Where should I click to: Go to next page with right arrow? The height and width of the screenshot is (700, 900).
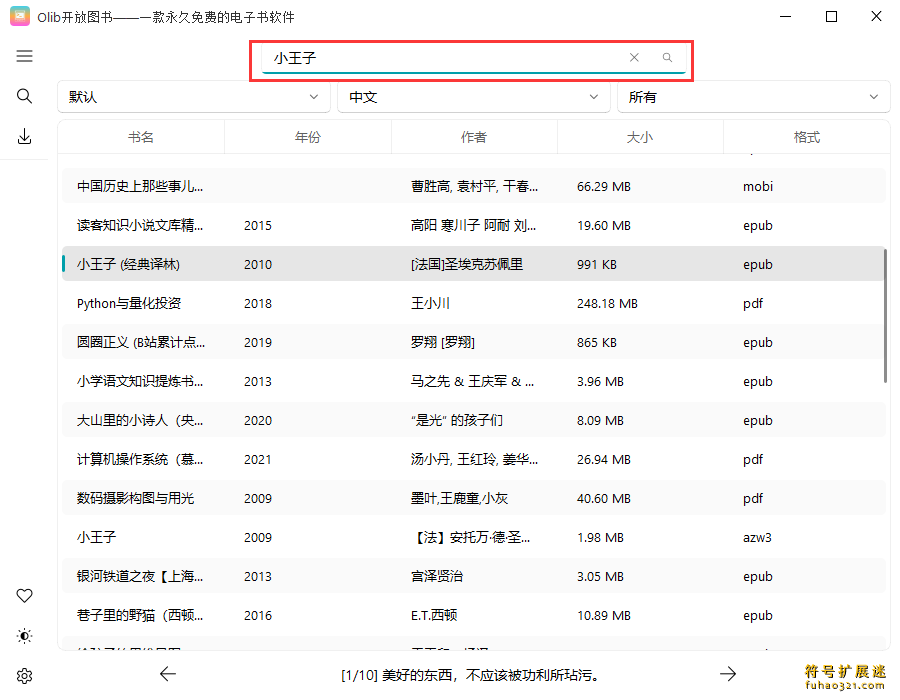(x=728, y=674)
